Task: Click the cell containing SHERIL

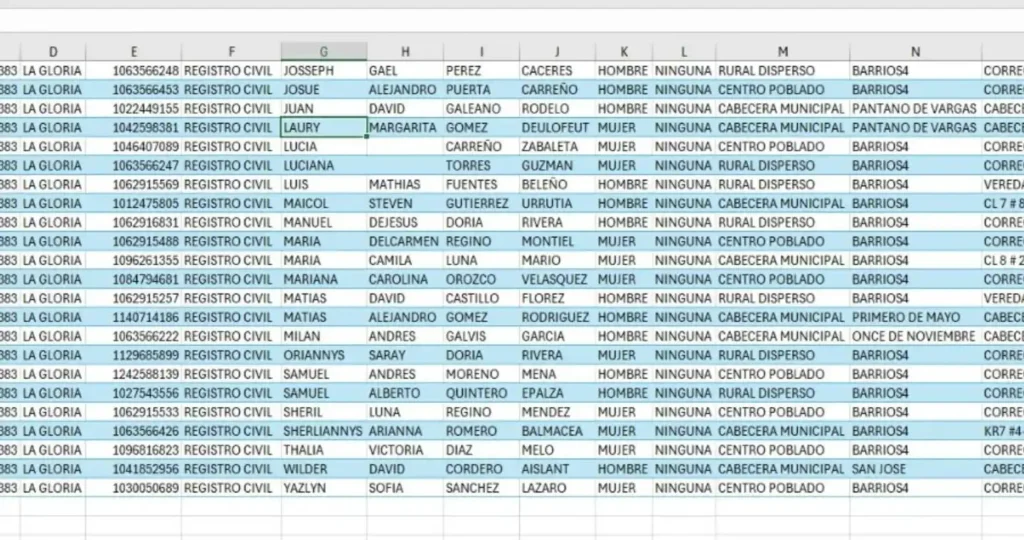Action: [324, 411]
